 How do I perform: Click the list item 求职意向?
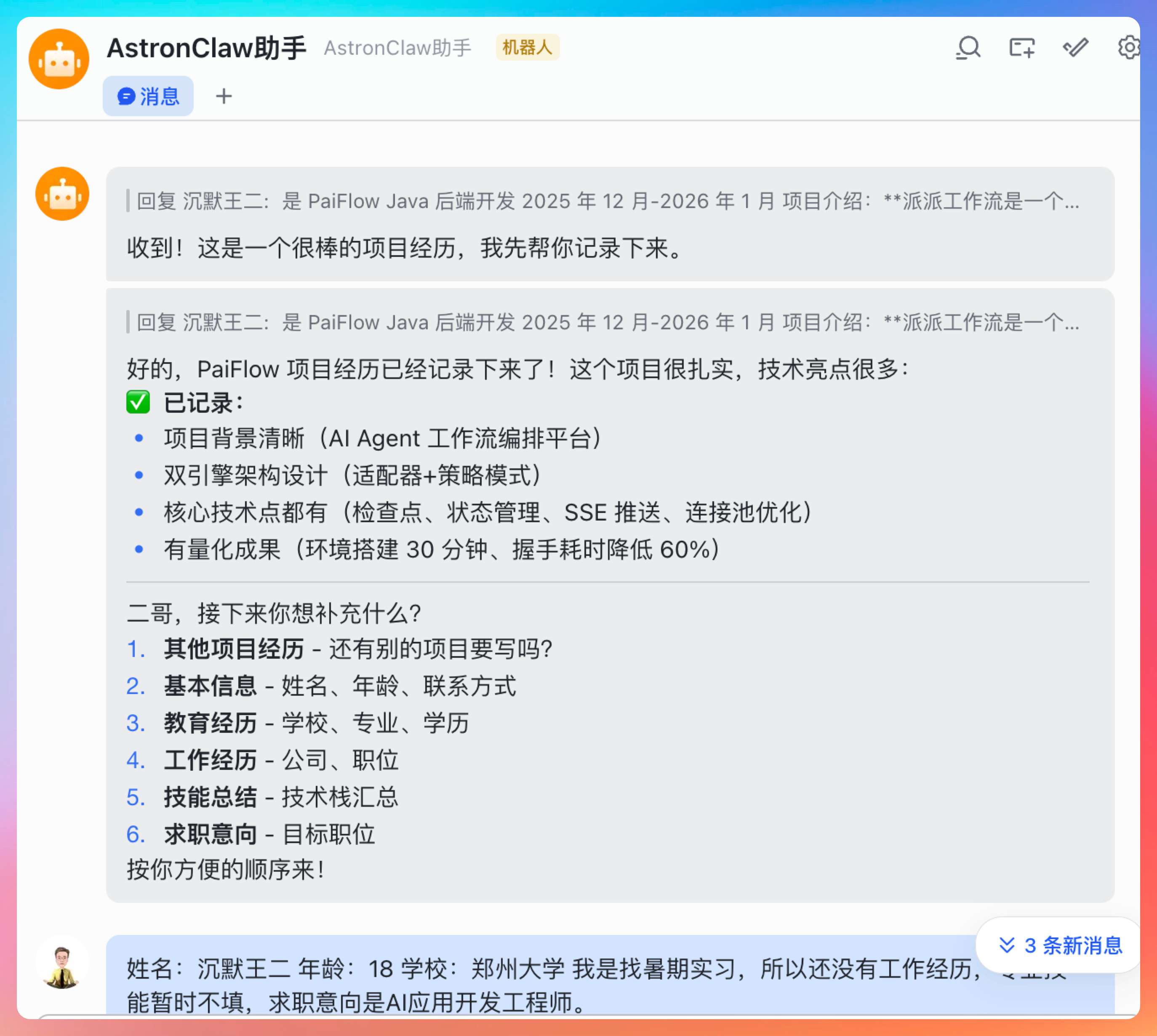(211, 835)
